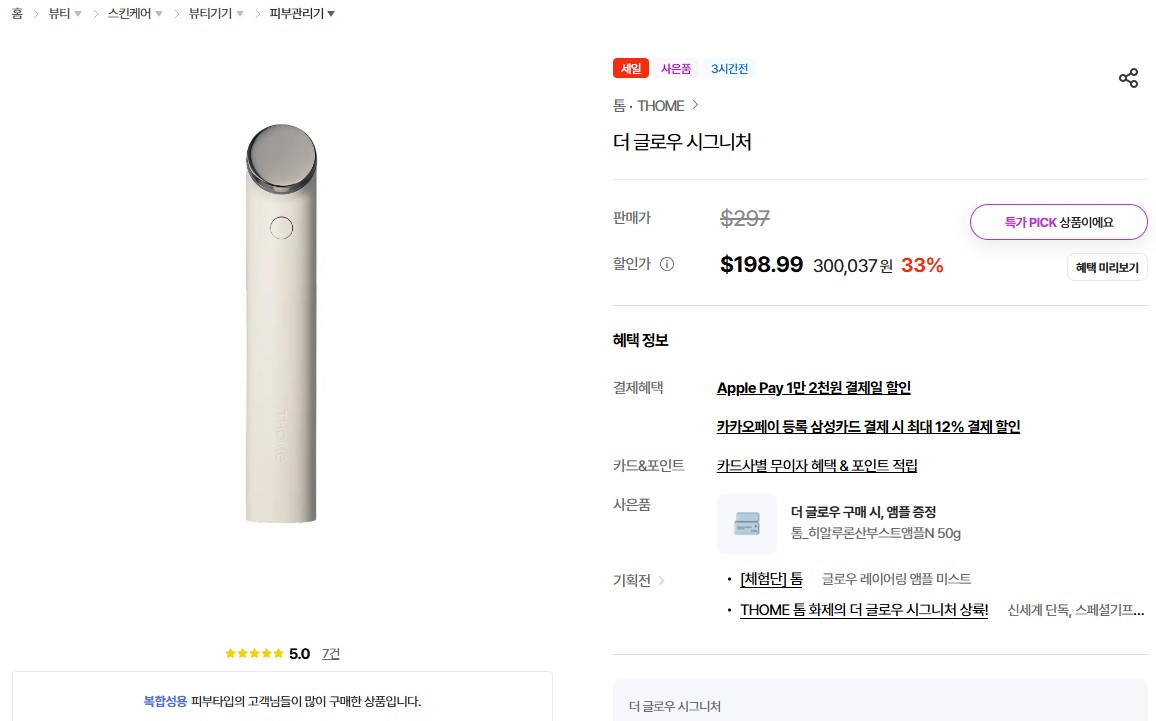The height and width of the screenshot is (721, 1156).
Task: Open the 피부관리기 category dropdown
Action: (x=331, y=14)
